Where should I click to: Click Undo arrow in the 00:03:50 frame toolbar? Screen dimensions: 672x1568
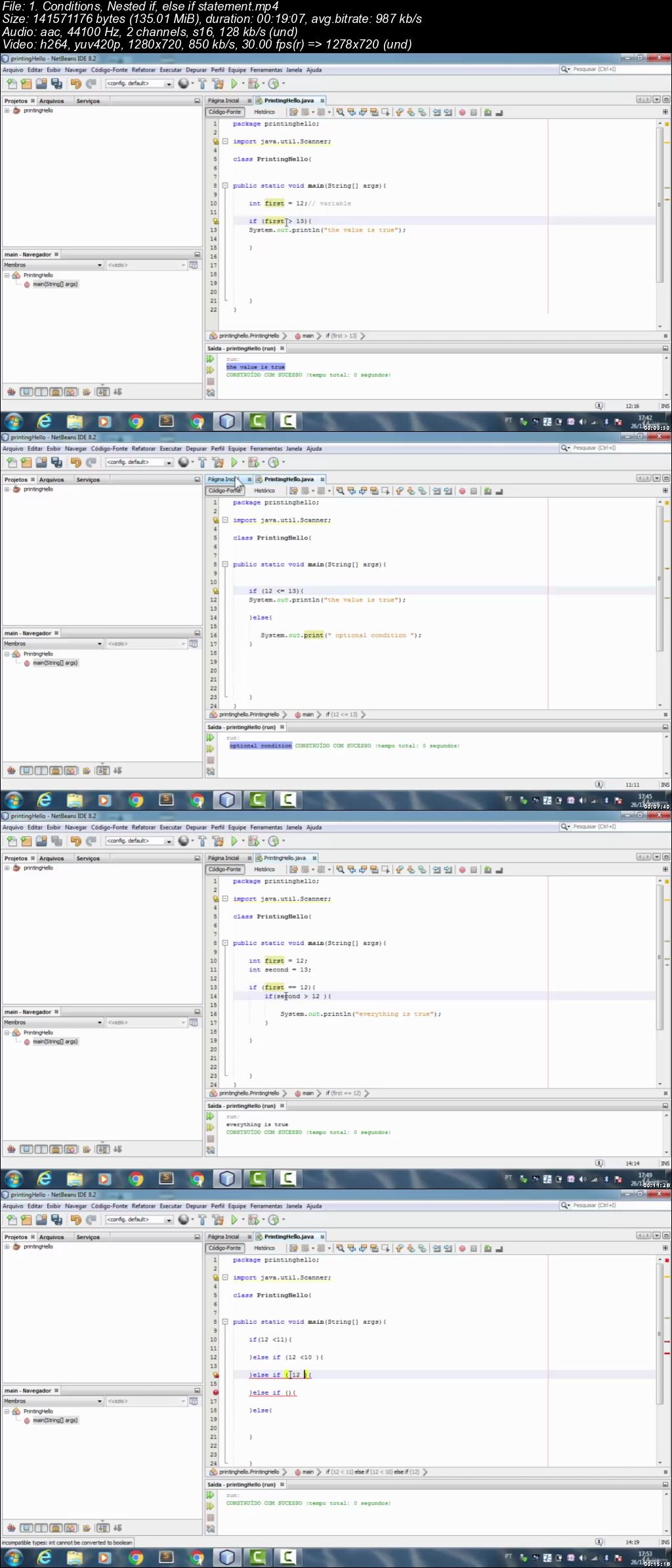tap(75, 83)
